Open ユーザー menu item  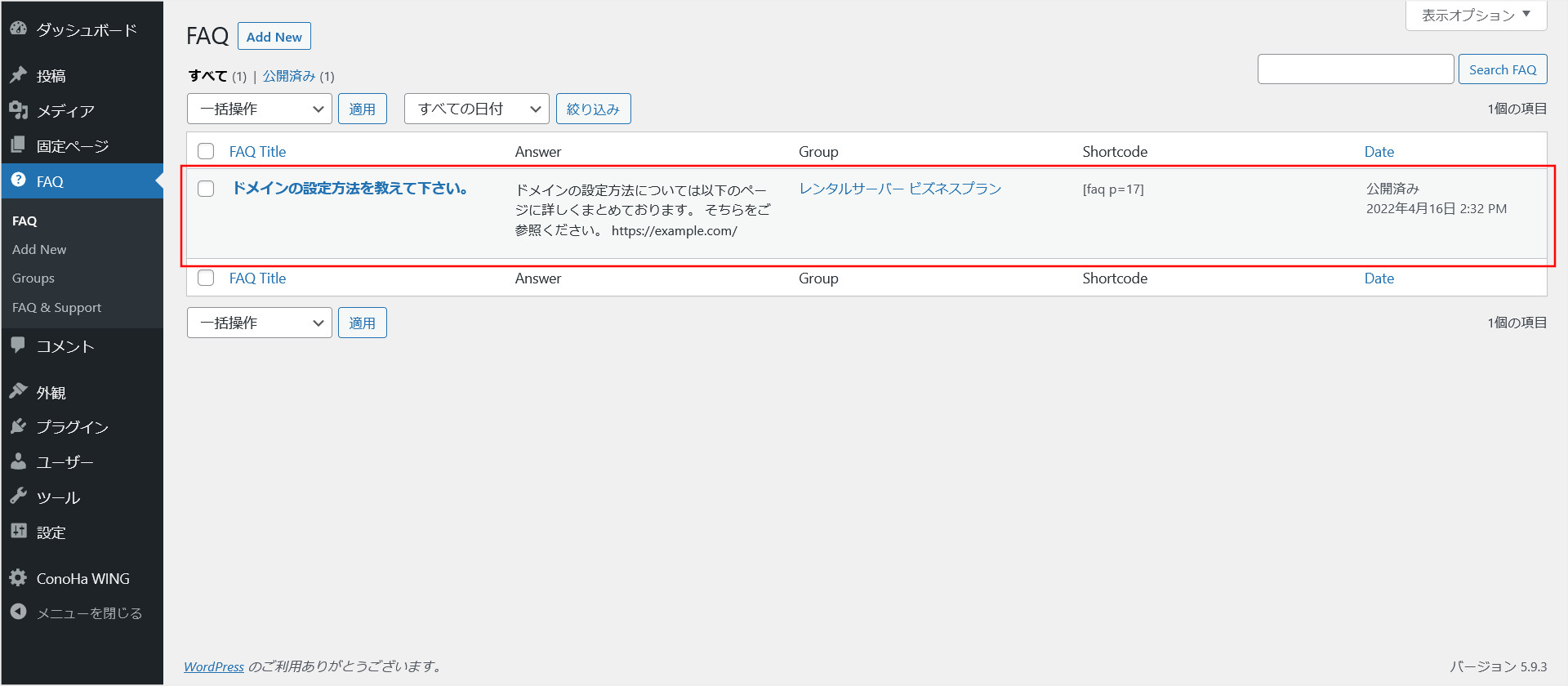[65, 462]
